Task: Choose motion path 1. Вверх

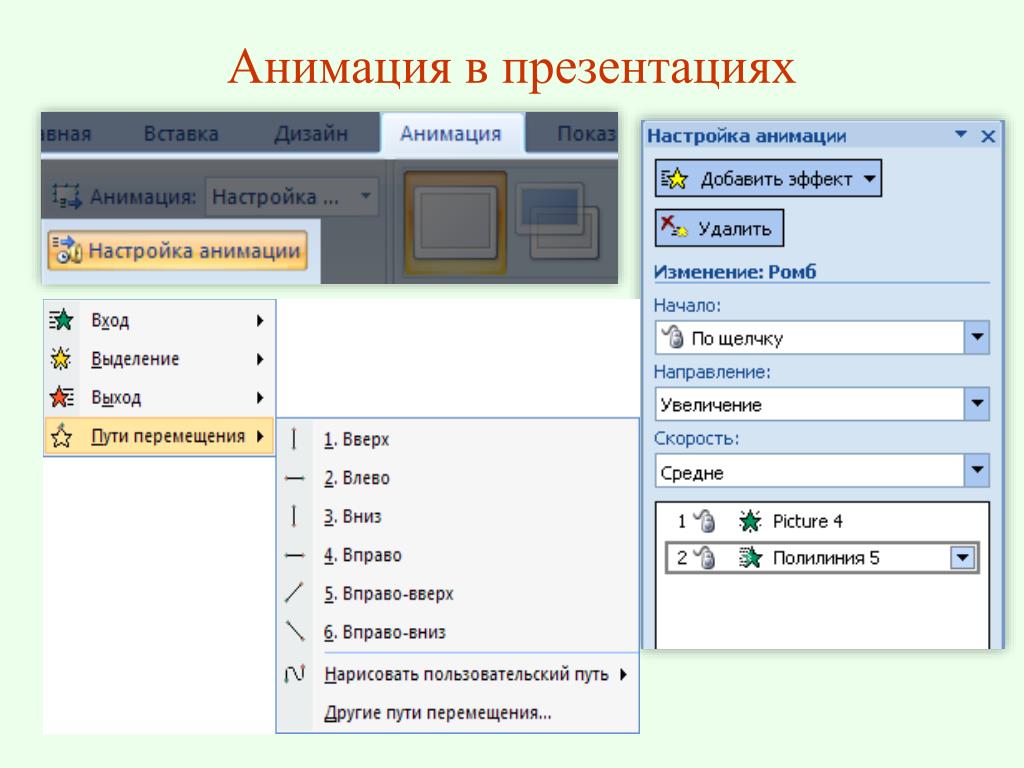Action: click(457, 440)
